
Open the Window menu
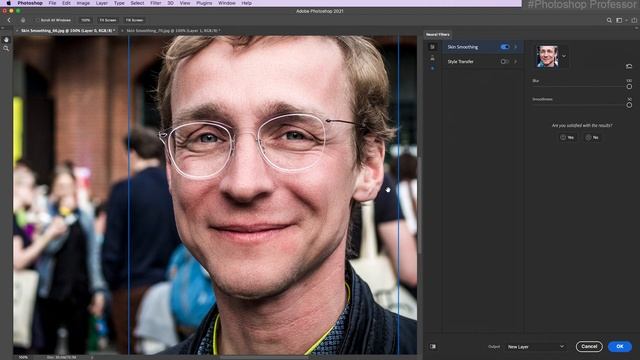click(227, 3)
